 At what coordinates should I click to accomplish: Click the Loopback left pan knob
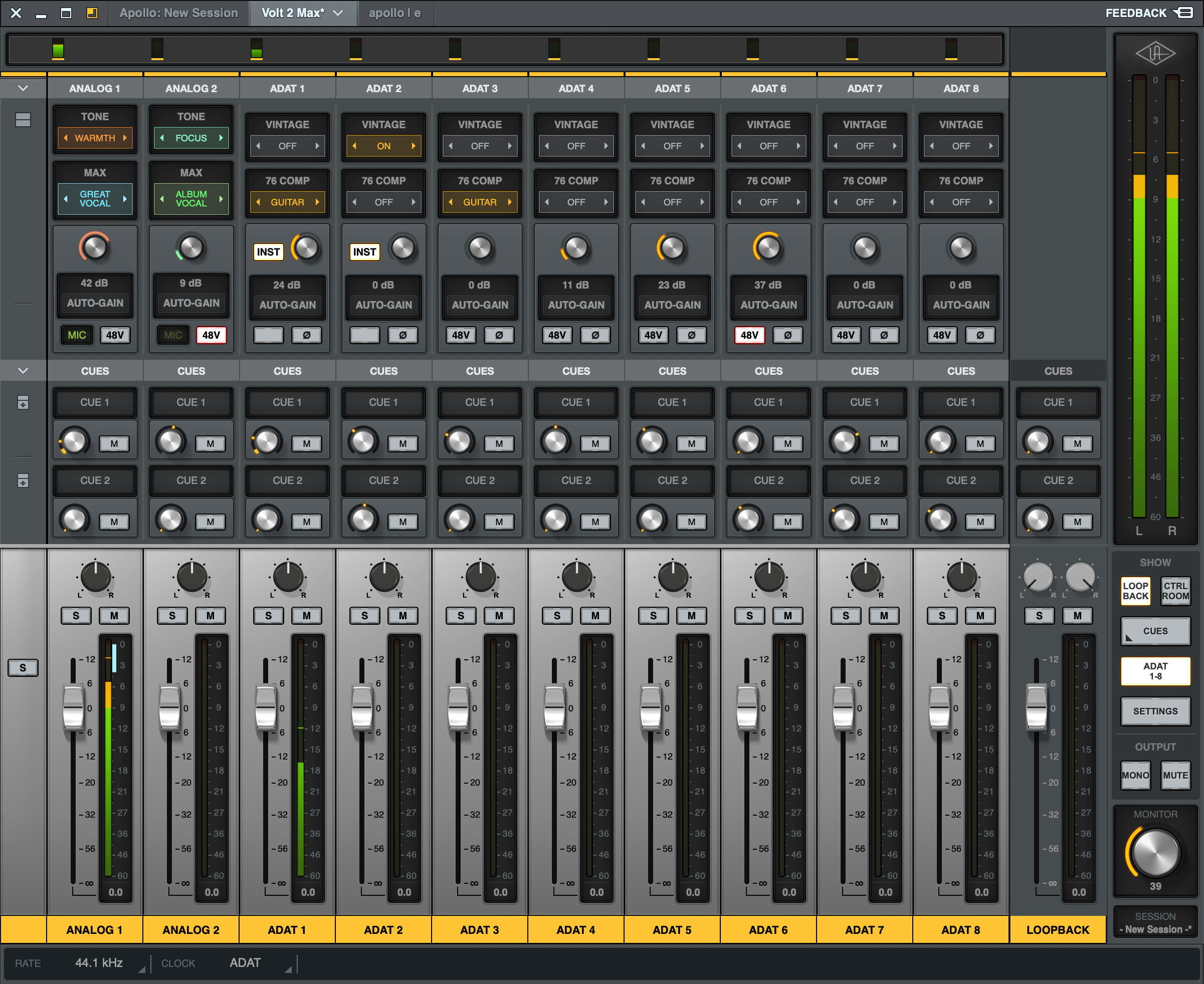point(1038,577)
